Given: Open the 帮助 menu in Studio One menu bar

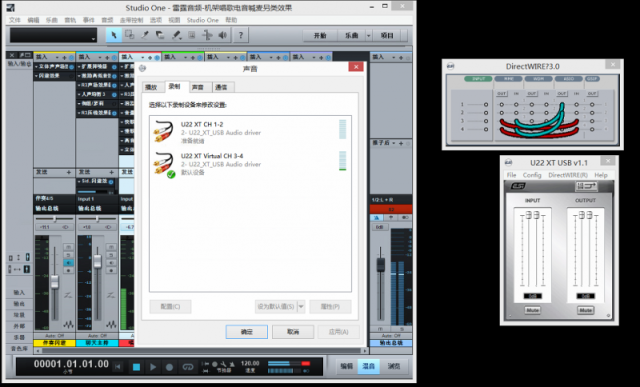Looking at the screenshot, I should tap(231, 20).
